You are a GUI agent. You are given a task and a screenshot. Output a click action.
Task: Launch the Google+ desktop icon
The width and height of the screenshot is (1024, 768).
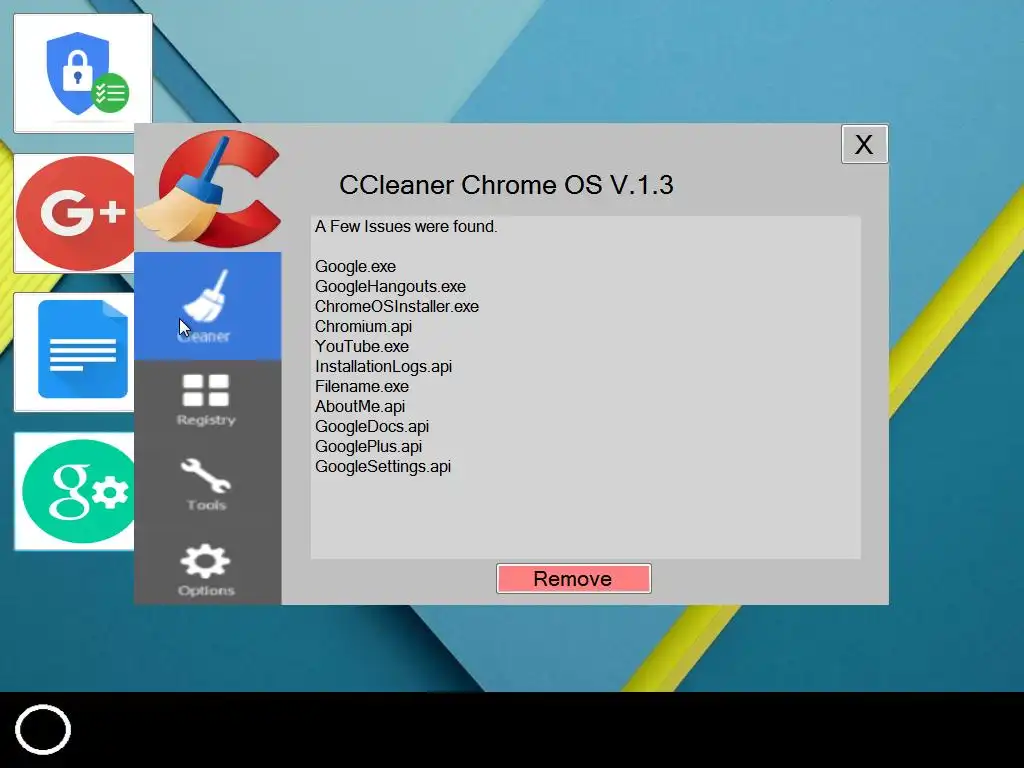click(x=74, y=213)
